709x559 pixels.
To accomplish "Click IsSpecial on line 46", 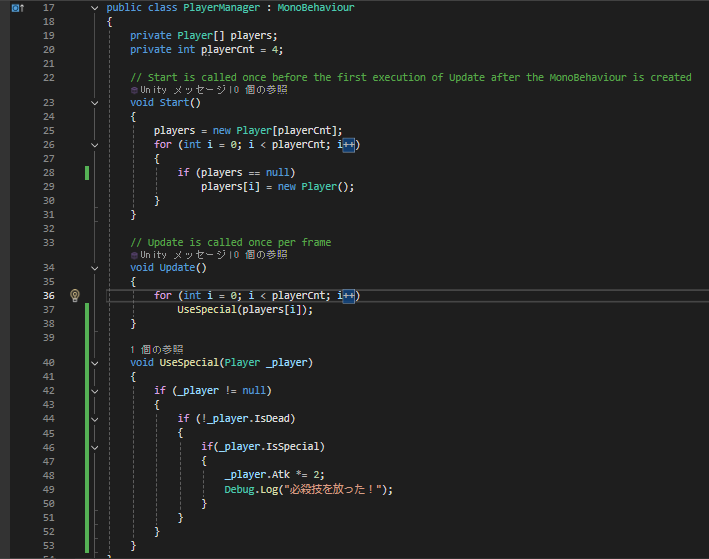I will click(293, 447).
